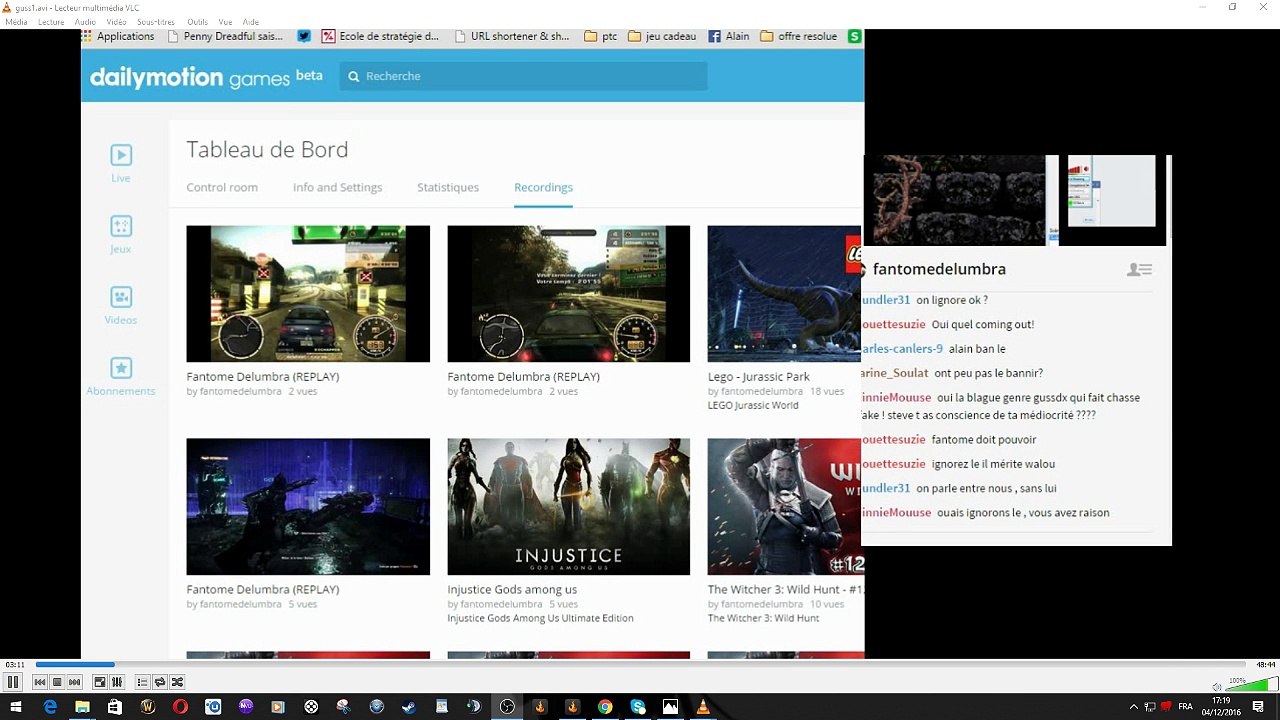
Task: Open the Injustice Gods among us thumbnail
Action: tap(568, 506)
